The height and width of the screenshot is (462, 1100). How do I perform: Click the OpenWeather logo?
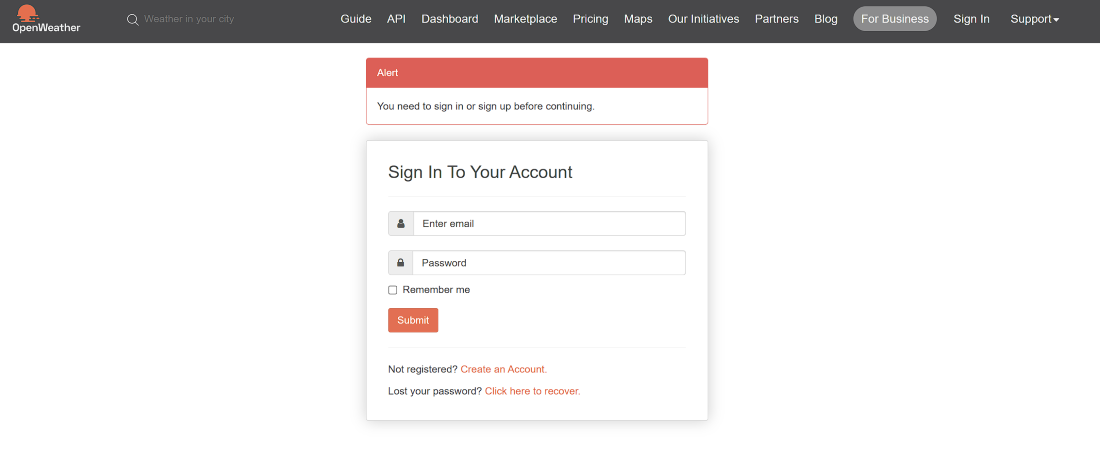46,19
